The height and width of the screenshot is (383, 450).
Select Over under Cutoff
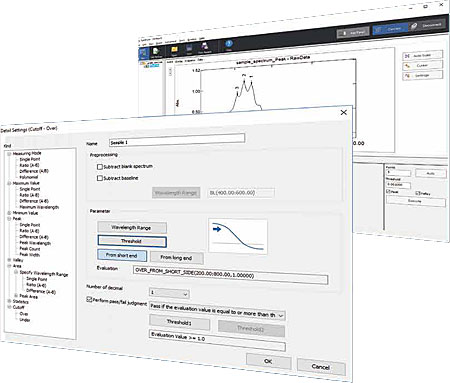[24, 314]
